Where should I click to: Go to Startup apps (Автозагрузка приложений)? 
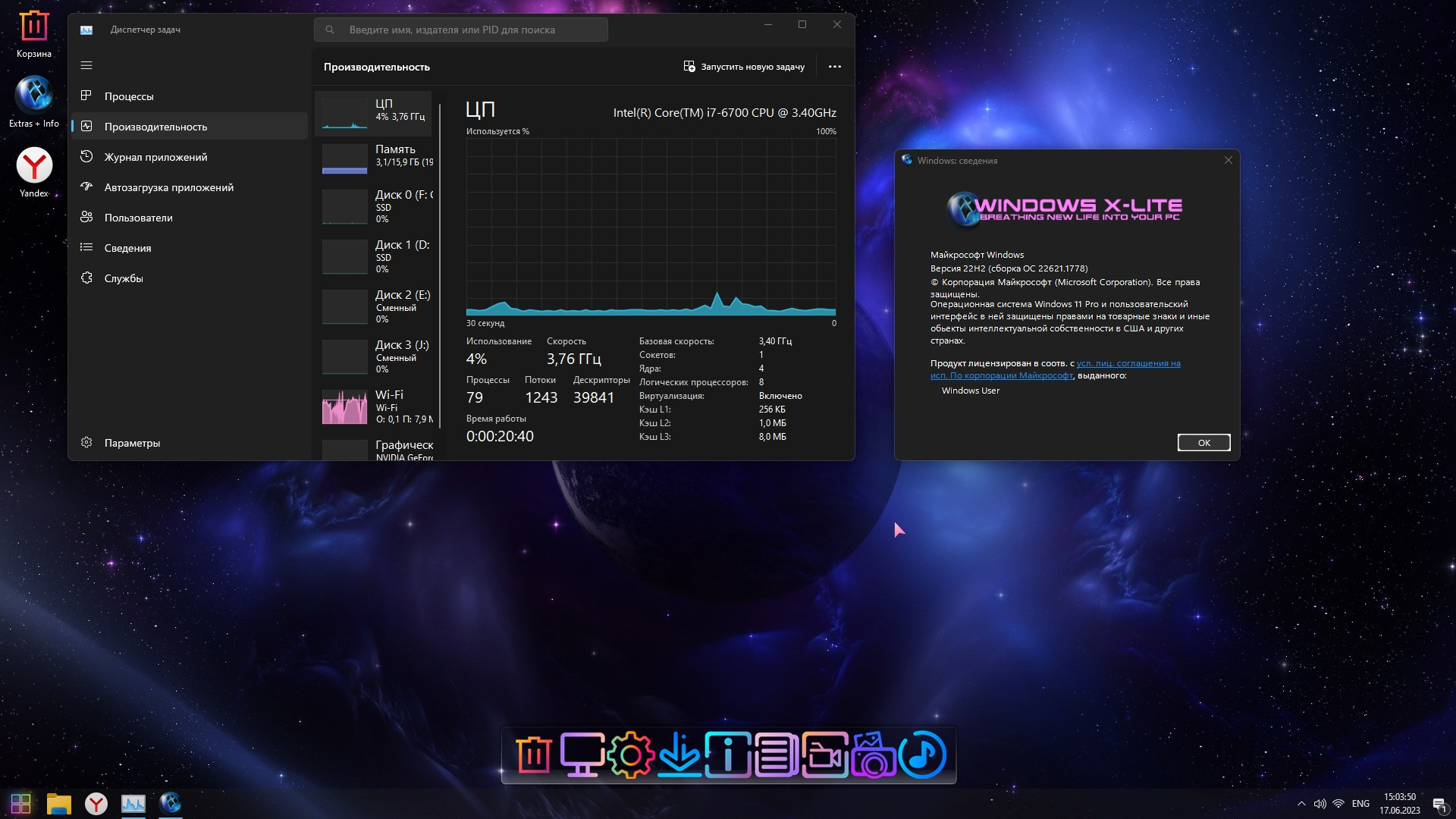click(168, 187)
